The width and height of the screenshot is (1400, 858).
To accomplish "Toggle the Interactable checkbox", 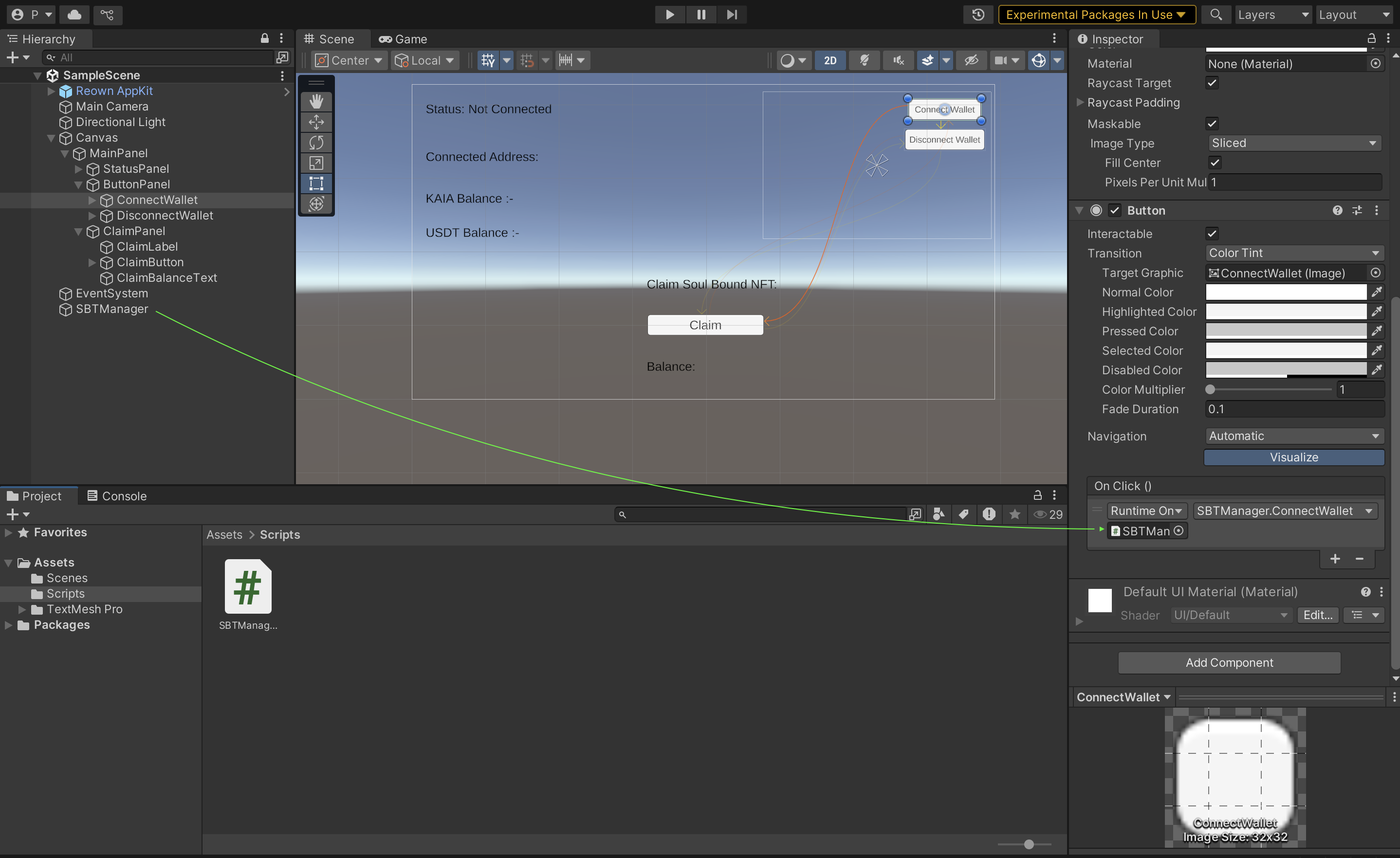I will coord(1212,234).
